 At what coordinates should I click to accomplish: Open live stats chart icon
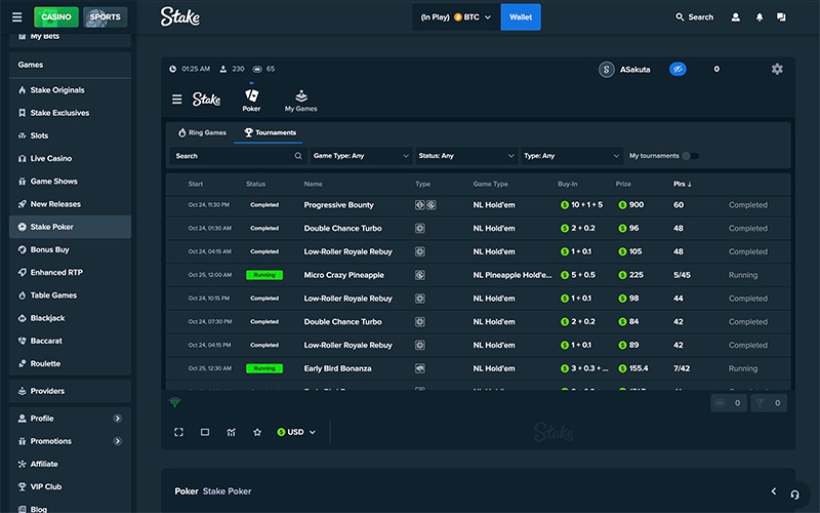[231, 432]
